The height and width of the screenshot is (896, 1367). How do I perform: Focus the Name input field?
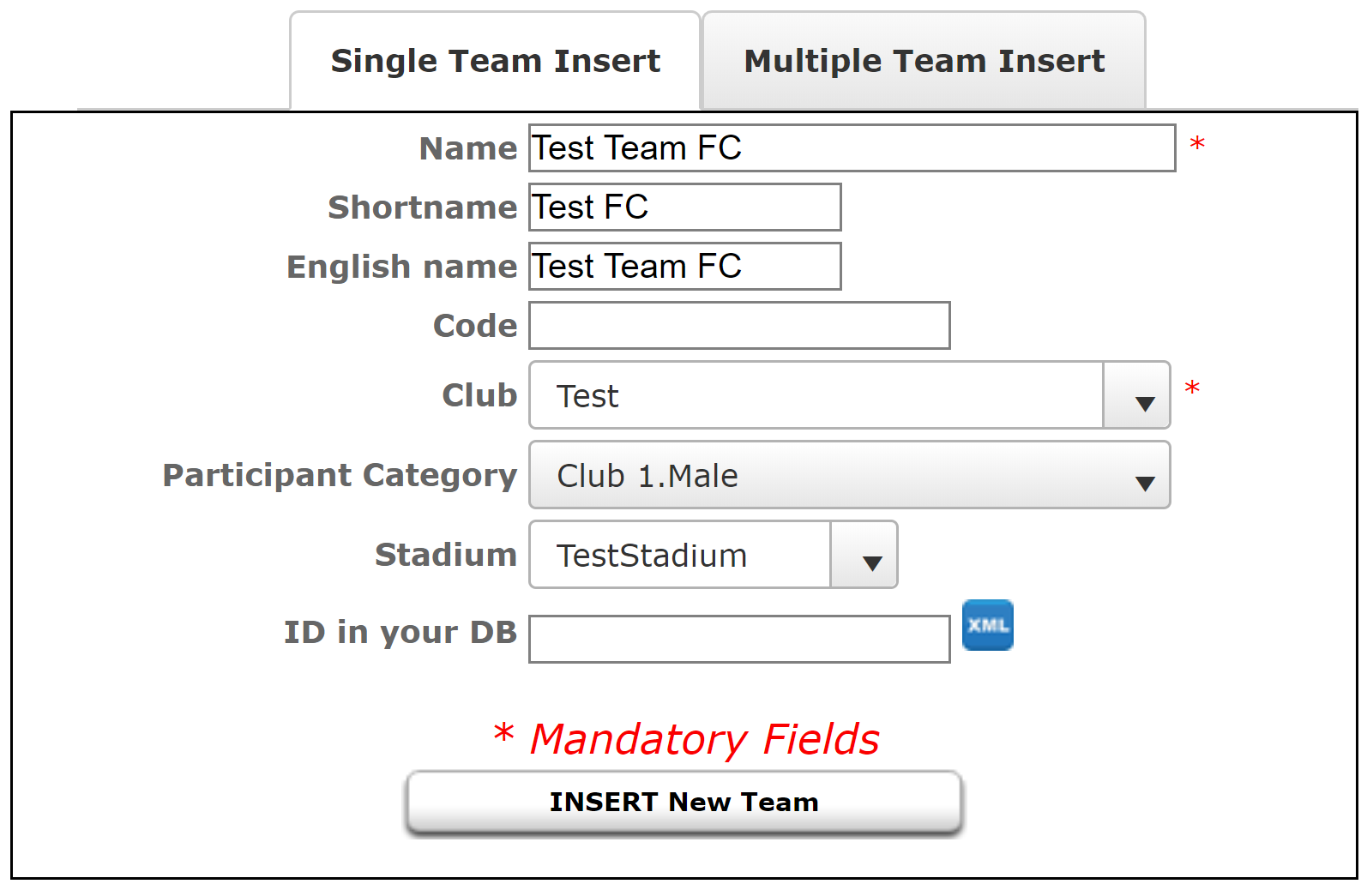tap(852, 148)
